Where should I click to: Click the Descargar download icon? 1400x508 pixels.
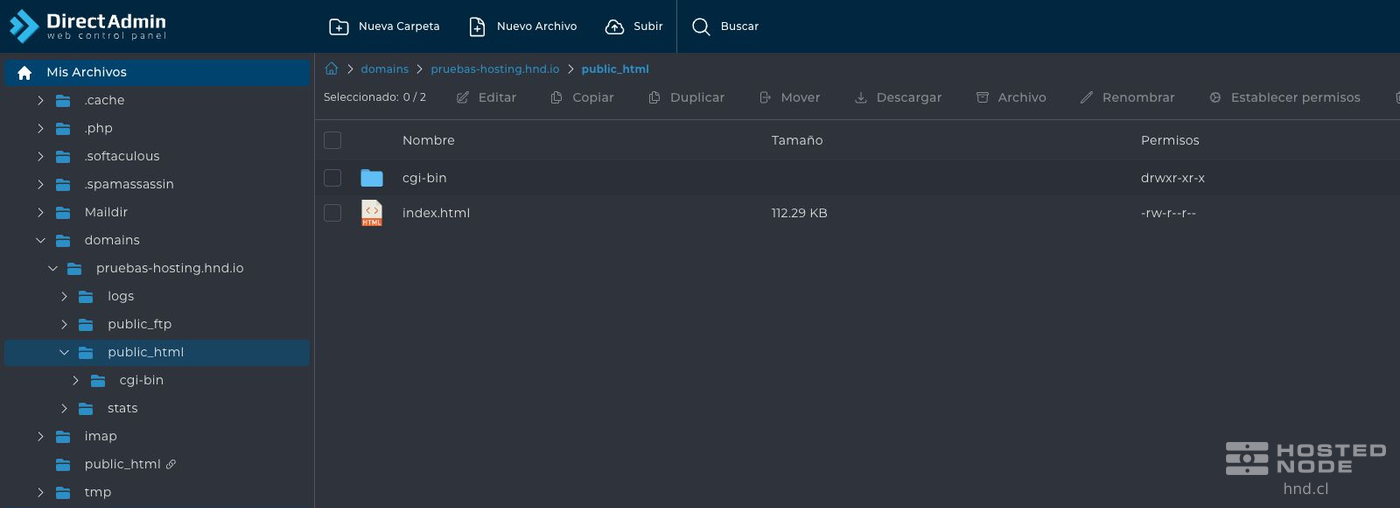pos(860,98)
